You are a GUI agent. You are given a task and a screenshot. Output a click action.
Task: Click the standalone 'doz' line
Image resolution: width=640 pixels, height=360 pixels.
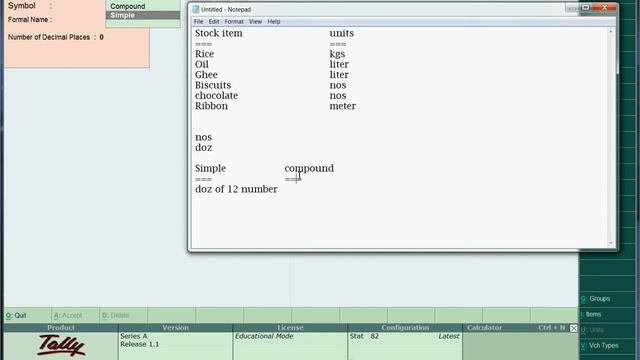click(x=203, y=148)
